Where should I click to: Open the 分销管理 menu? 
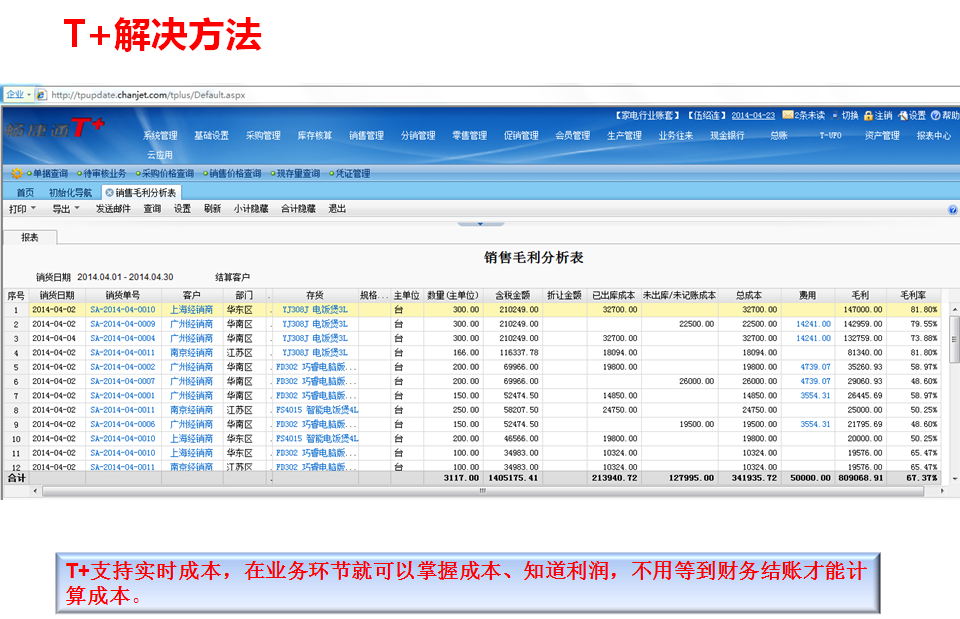pos(418,135)
